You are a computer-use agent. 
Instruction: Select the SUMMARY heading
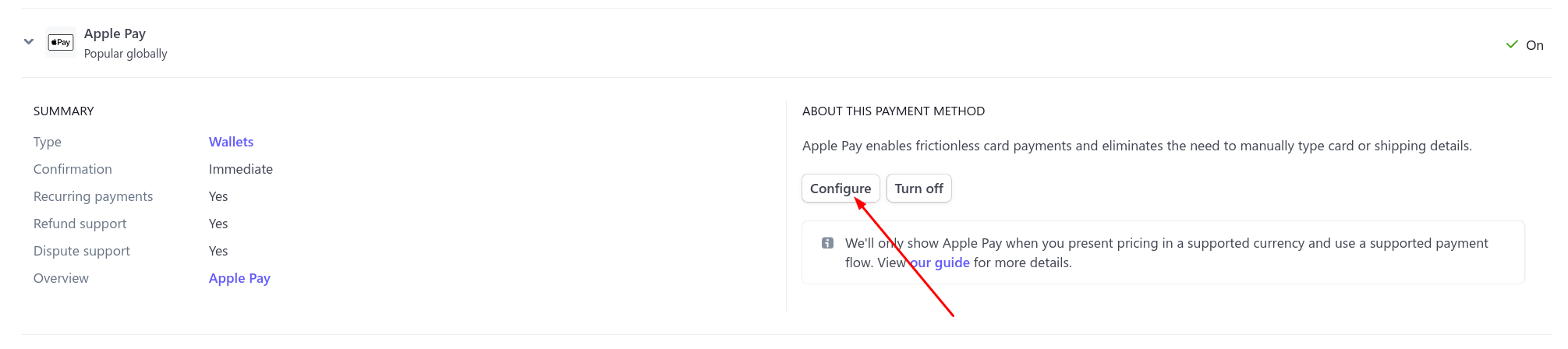point(64,111)
